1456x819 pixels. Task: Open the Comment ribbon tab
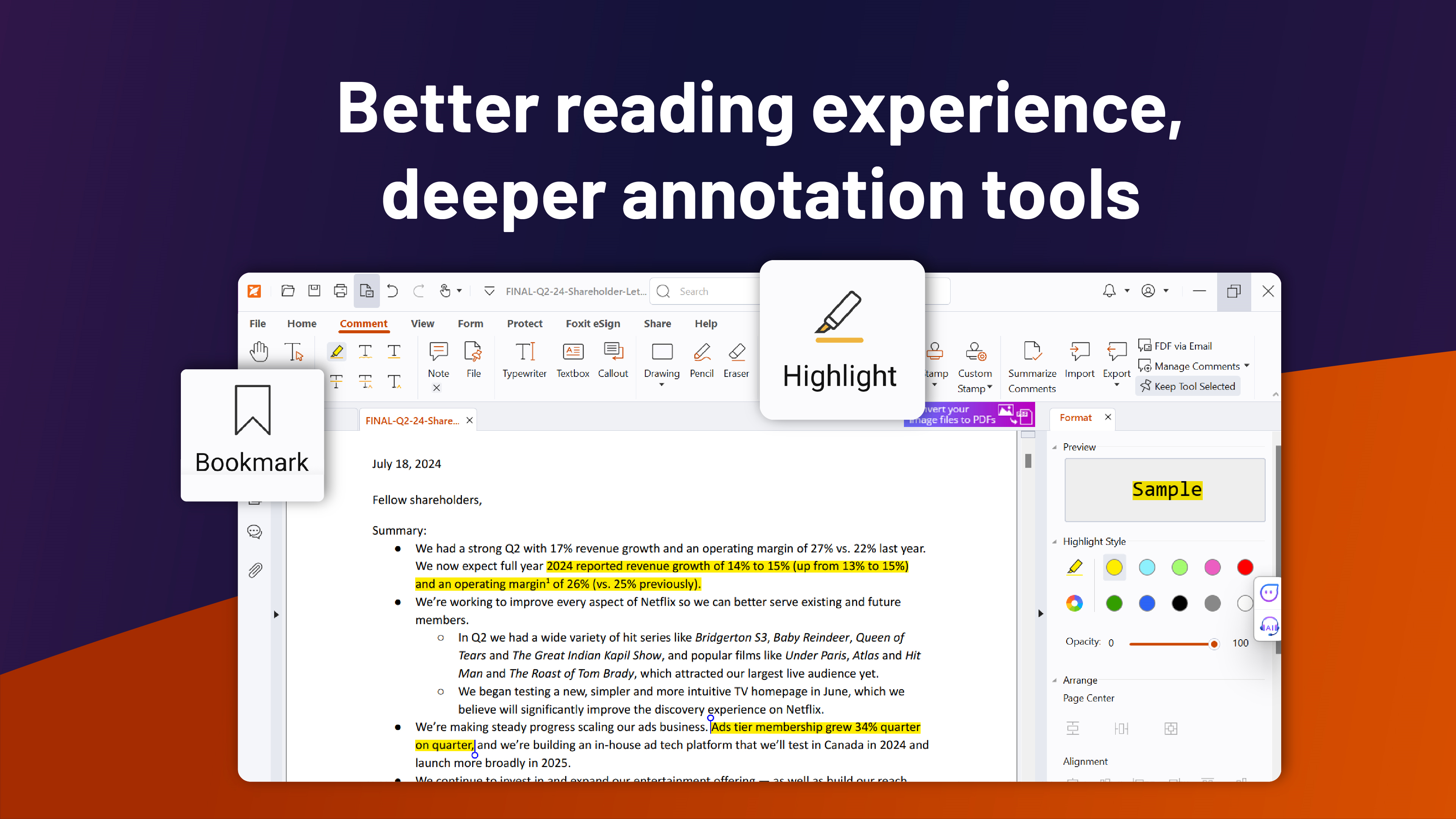click(x=363, y=323)
